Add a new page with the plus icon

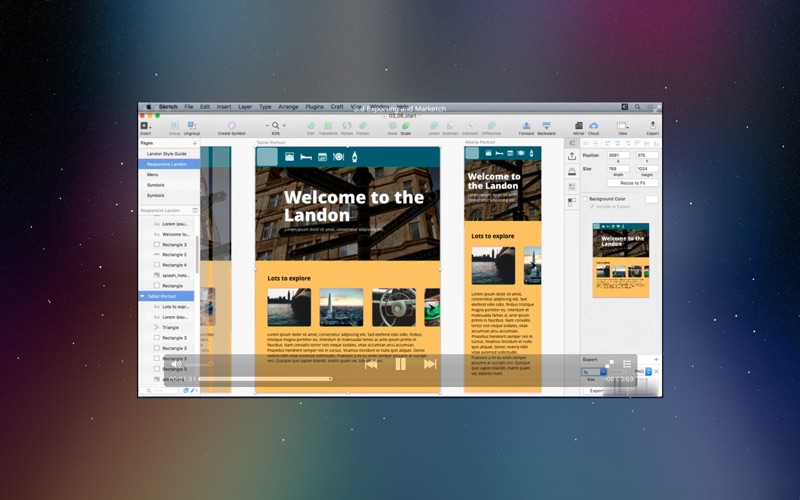click(x=194, y=143)
